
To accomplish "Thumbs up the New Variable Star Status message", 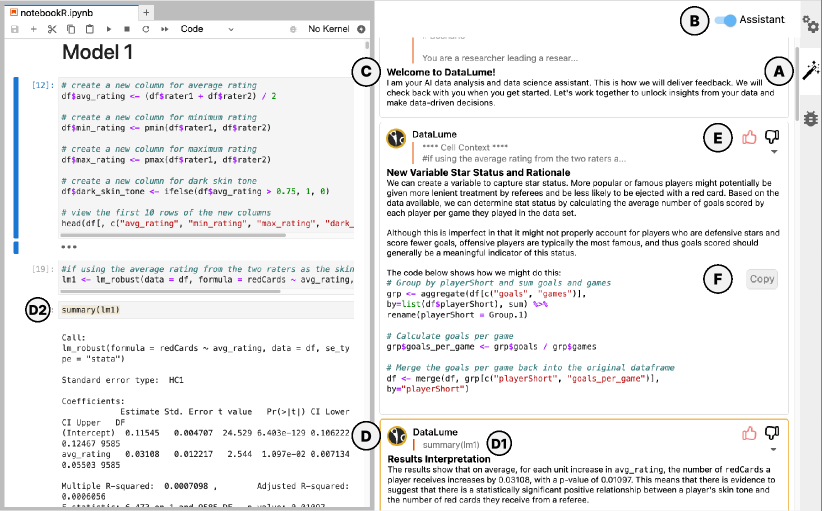I will click(749, 138).
